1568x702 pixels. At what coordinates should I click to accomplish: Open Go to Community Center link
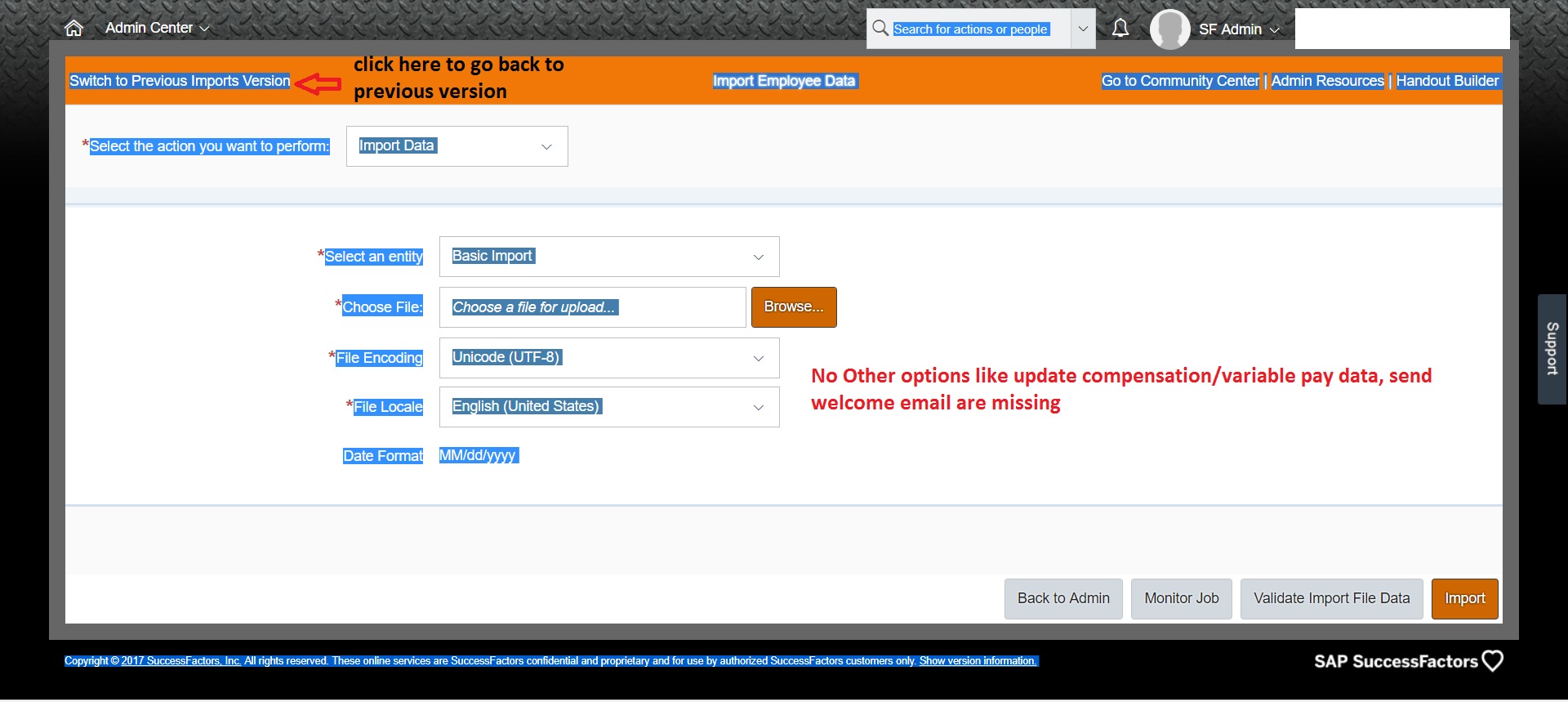1180,81
